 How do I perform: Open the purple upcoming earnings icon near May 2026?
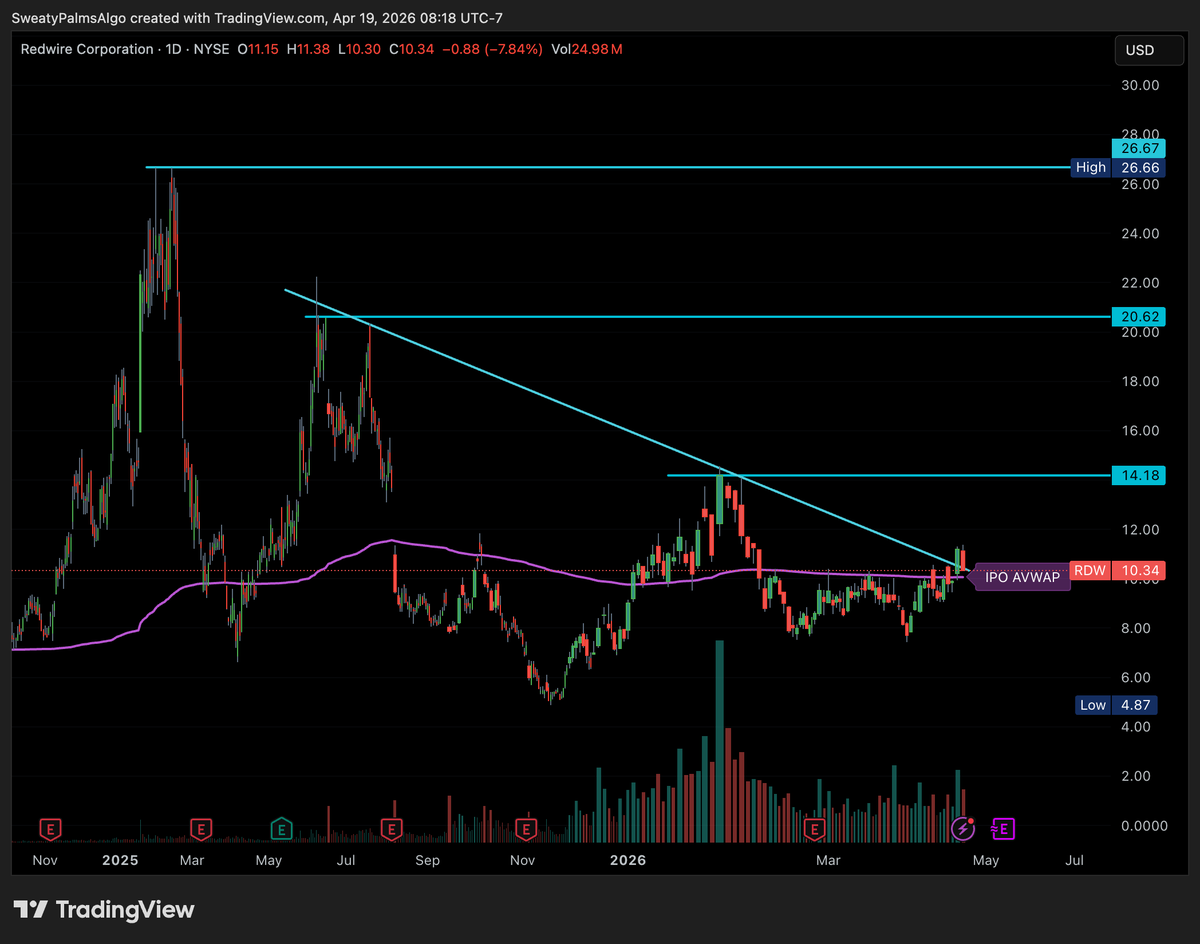pos(1003,828)
